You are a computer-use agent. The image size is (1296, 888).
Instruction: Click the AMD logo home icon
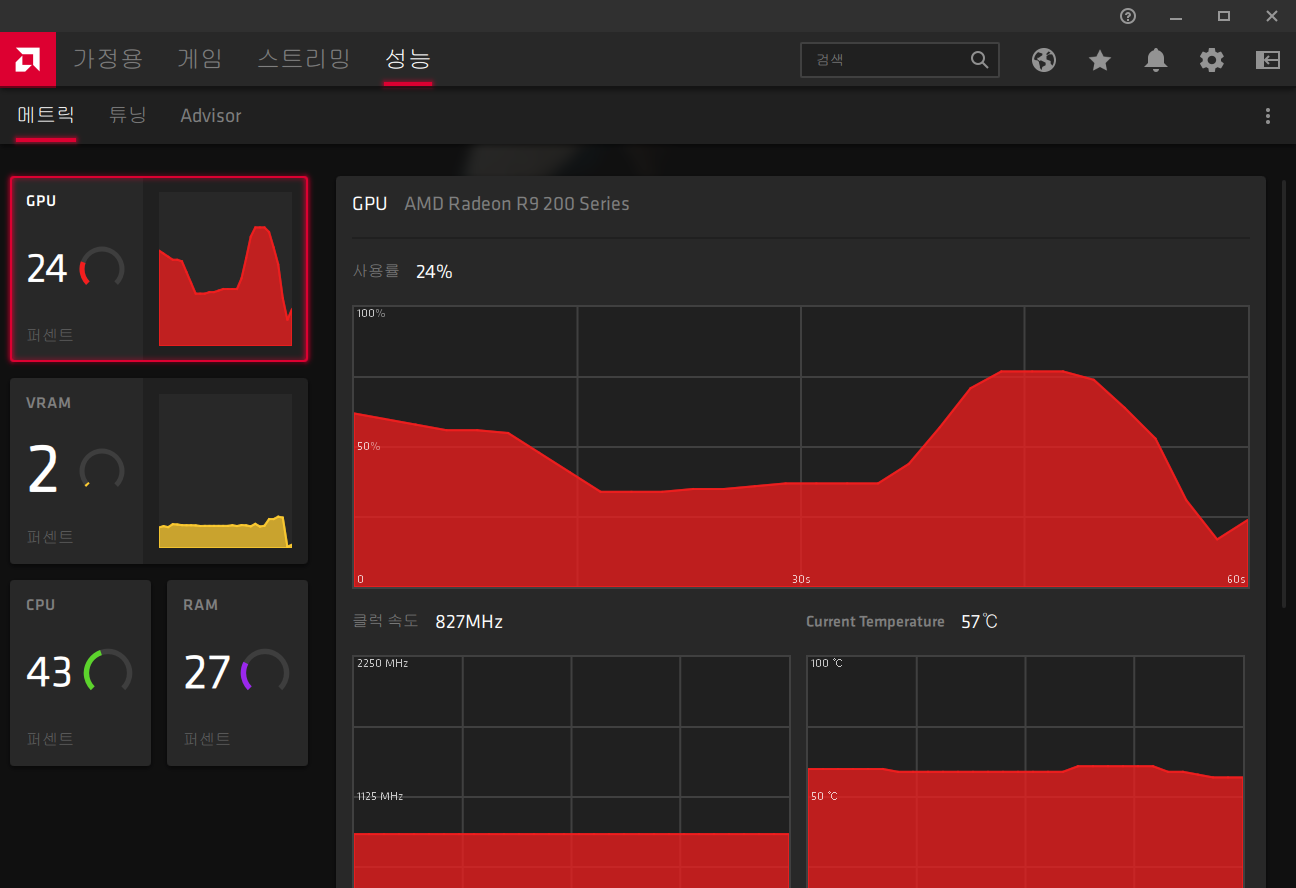click(28, 59)
